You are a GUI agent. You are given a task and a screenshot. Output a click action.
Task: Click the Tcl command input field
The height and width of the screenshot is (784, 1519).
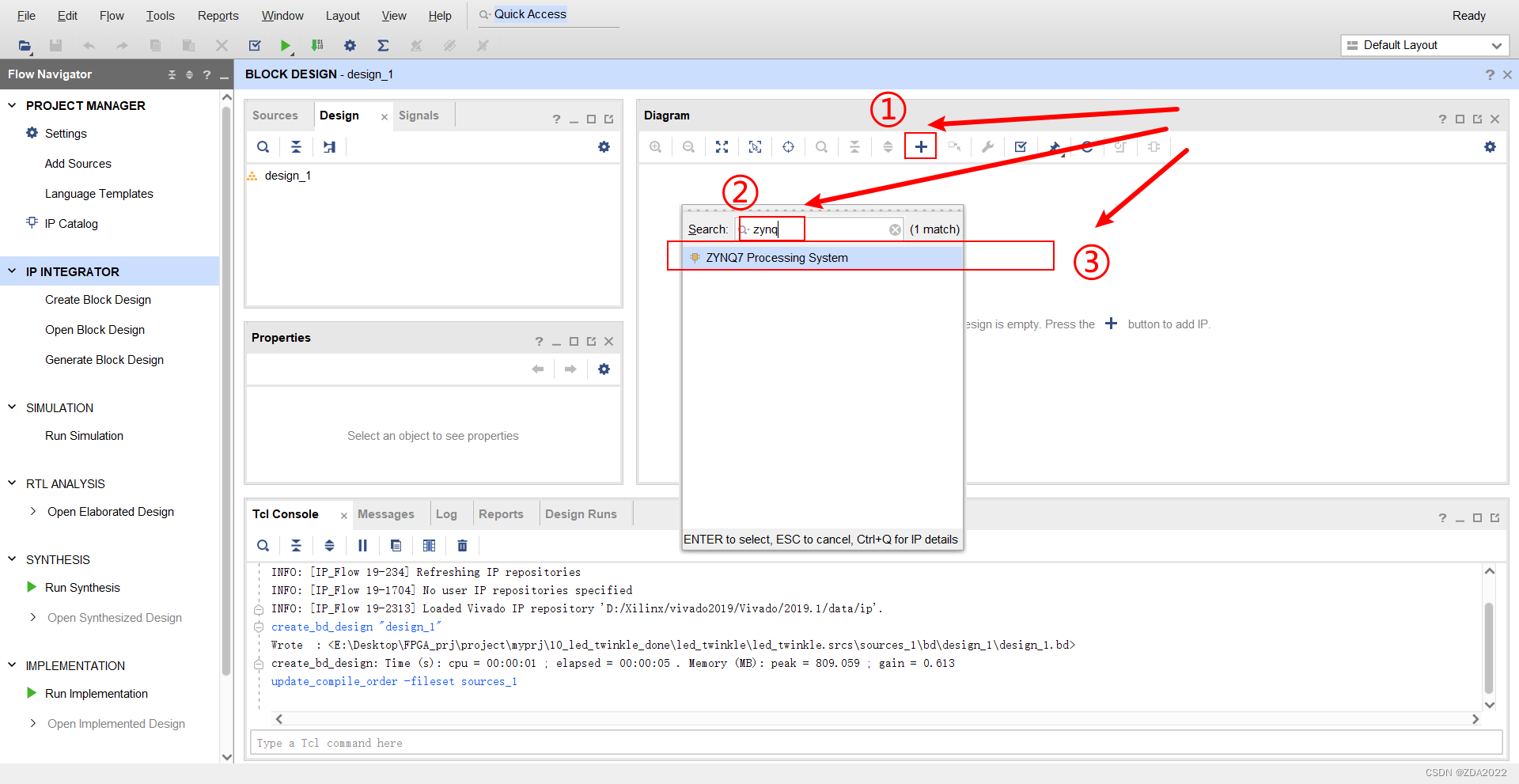(876, 743)
